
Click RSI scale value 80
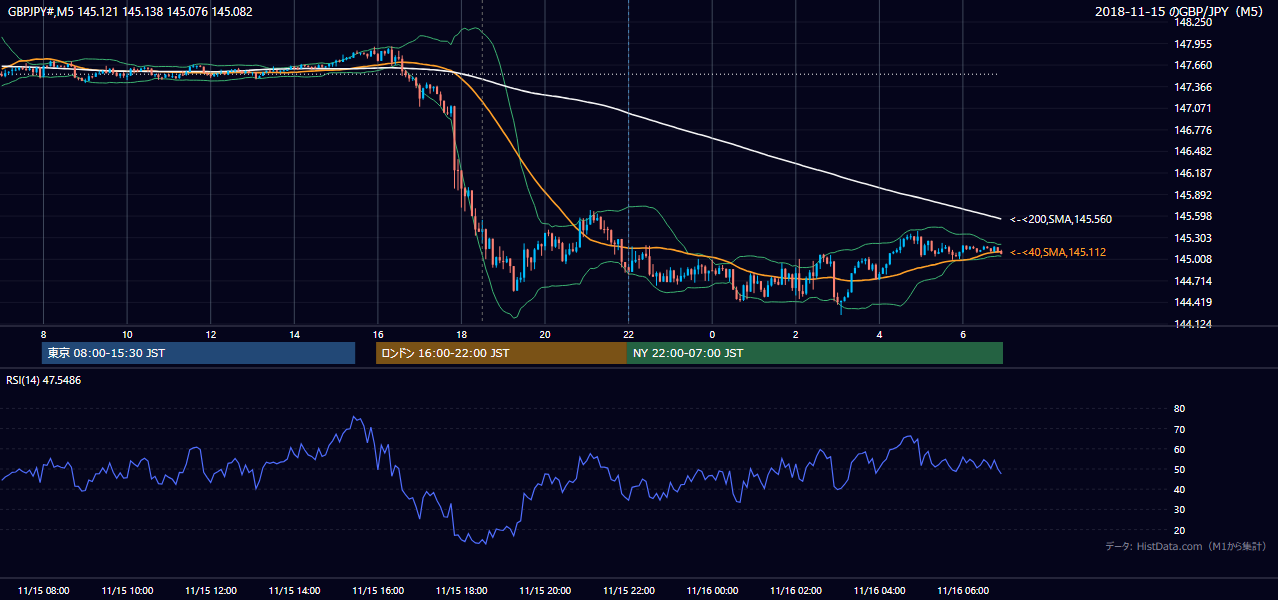coord(1179,409)
